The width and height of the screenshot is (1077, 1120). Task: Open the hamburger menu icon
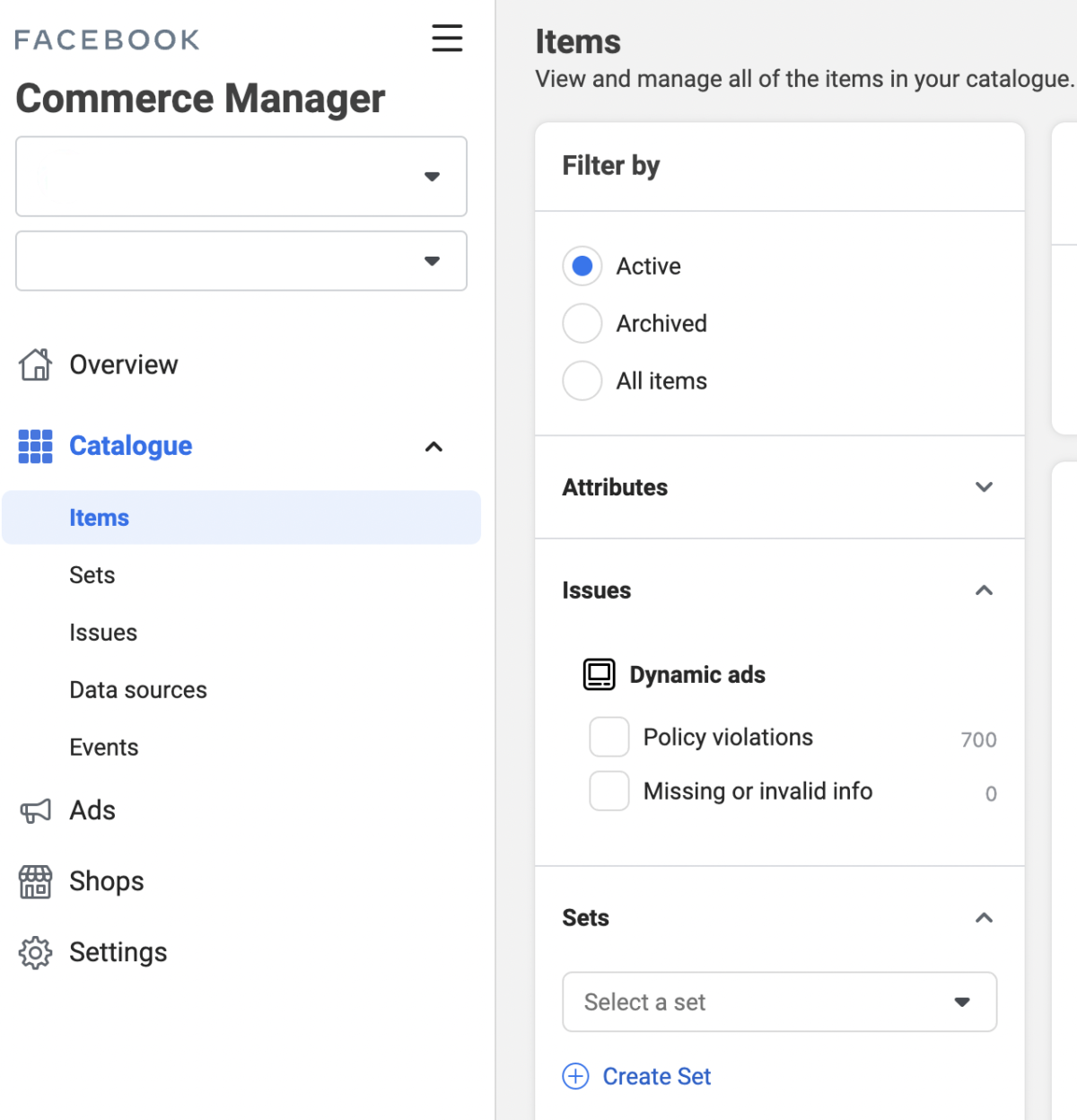(447, 39)
